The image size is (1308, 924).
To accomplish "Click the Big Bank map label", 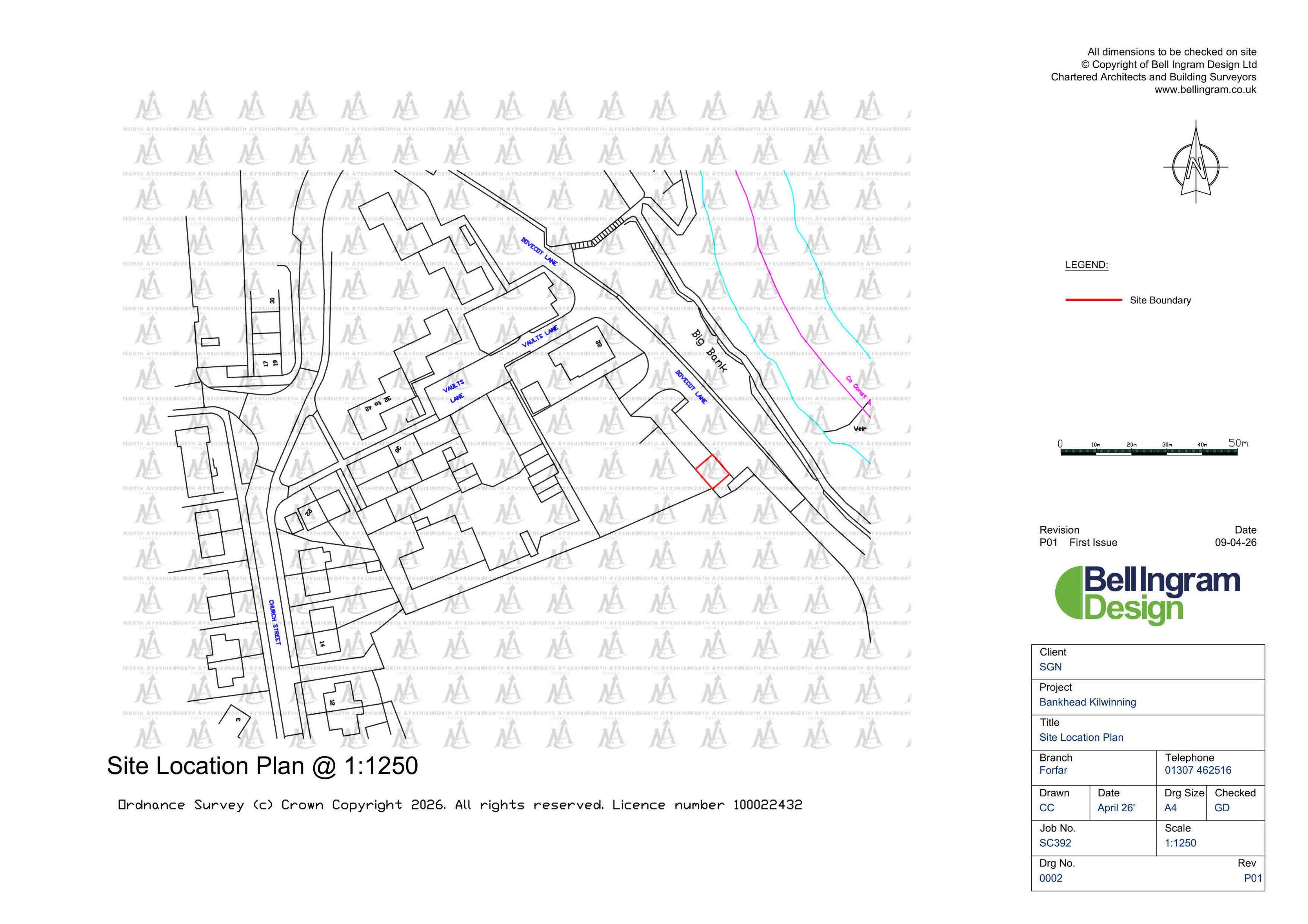I will pos(709,351).
